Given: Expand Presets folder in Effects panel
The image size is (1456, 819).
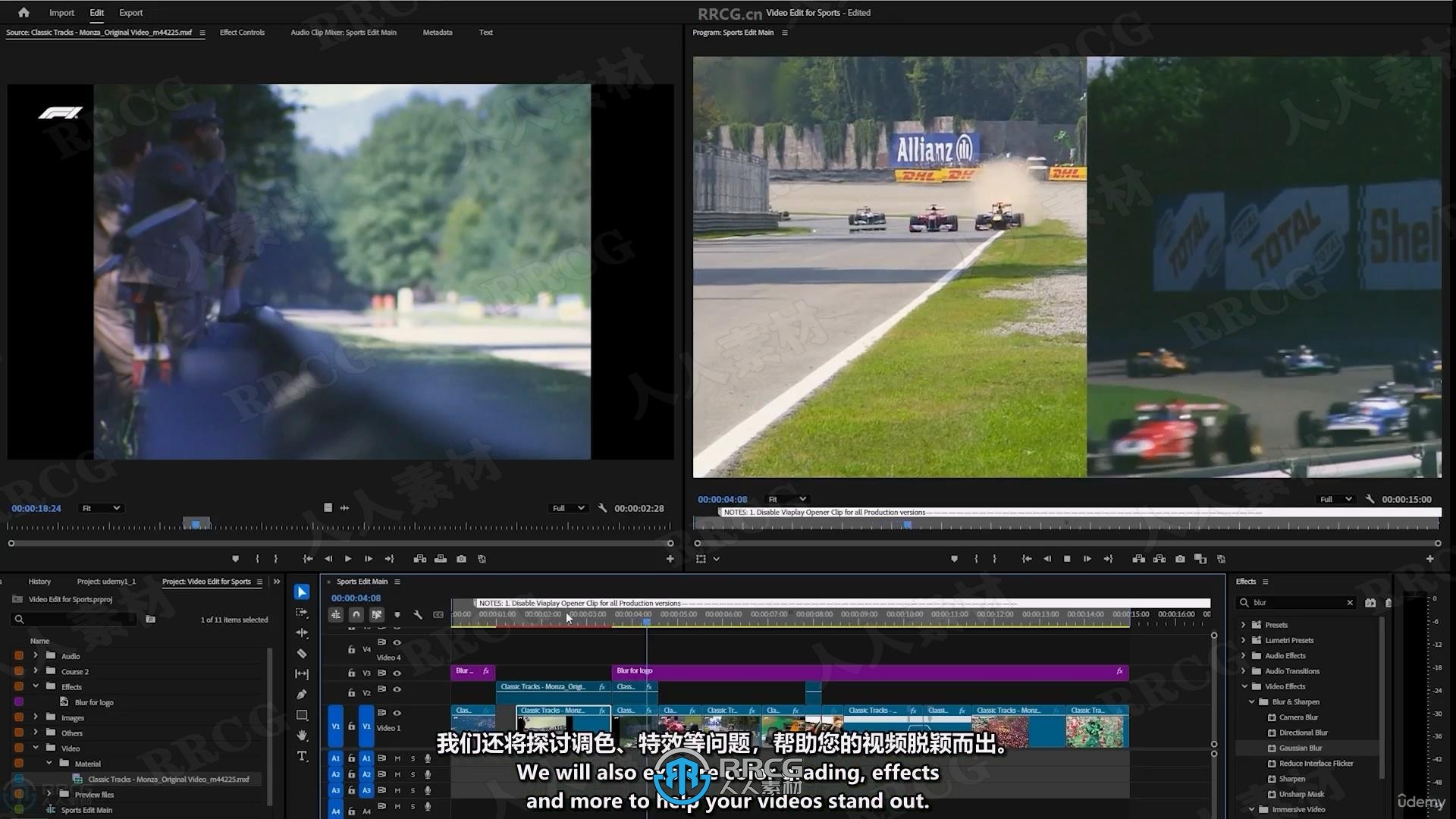Looking at the screenshot, I should pyautogui.click(x=1244, y=625).
